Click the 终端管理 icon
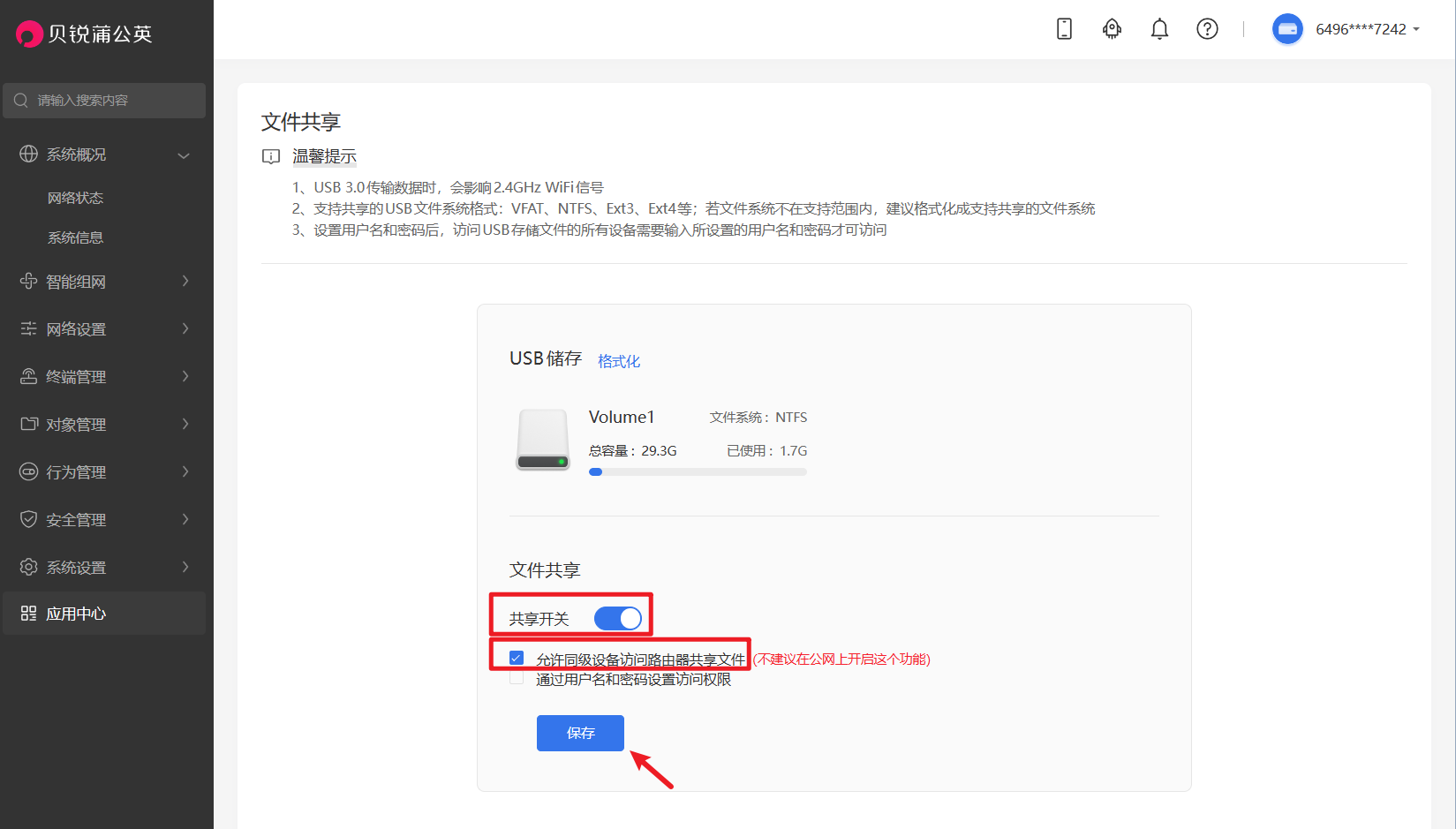Viewport: 1456px width, 829px height. (x=28, y=376)
